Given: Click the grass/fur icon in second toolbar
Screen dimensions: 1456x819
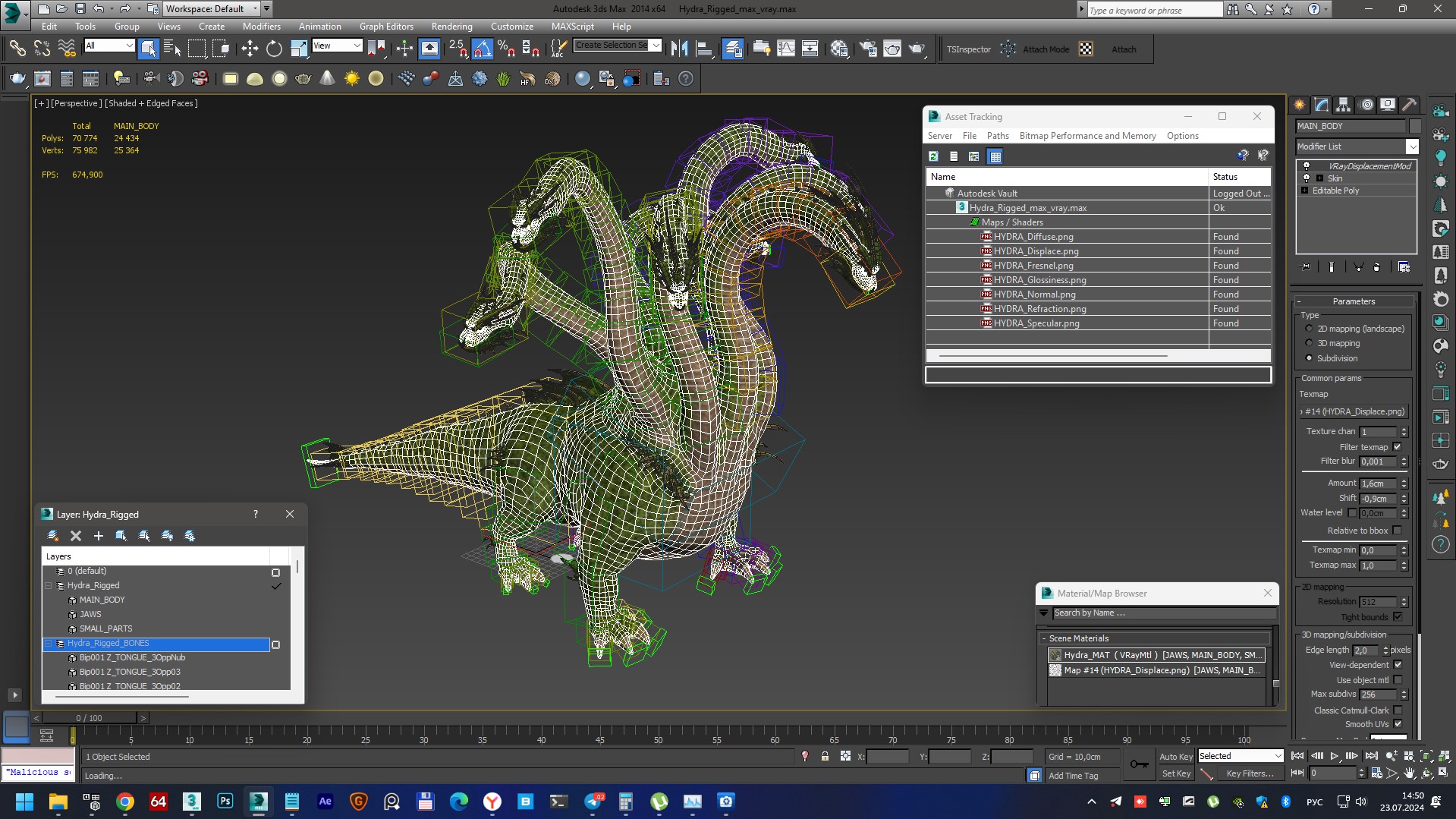Looking at the screenshot, I should [x=503, y=78].
